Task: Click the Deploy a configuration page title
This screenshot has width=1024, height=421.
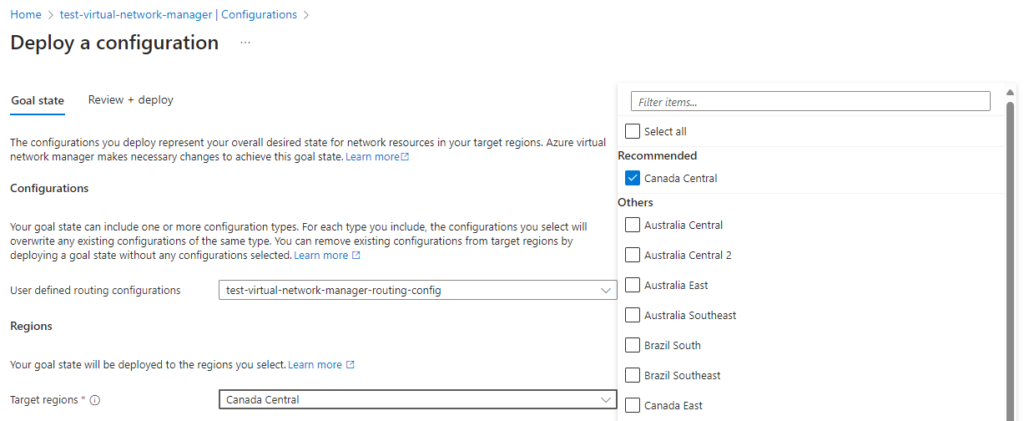Action: point(114,42)
